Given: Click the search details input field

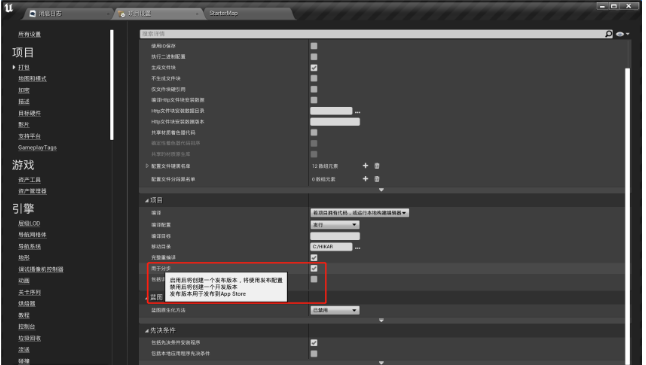Looking at the screenshot, I should pos(372,34).
